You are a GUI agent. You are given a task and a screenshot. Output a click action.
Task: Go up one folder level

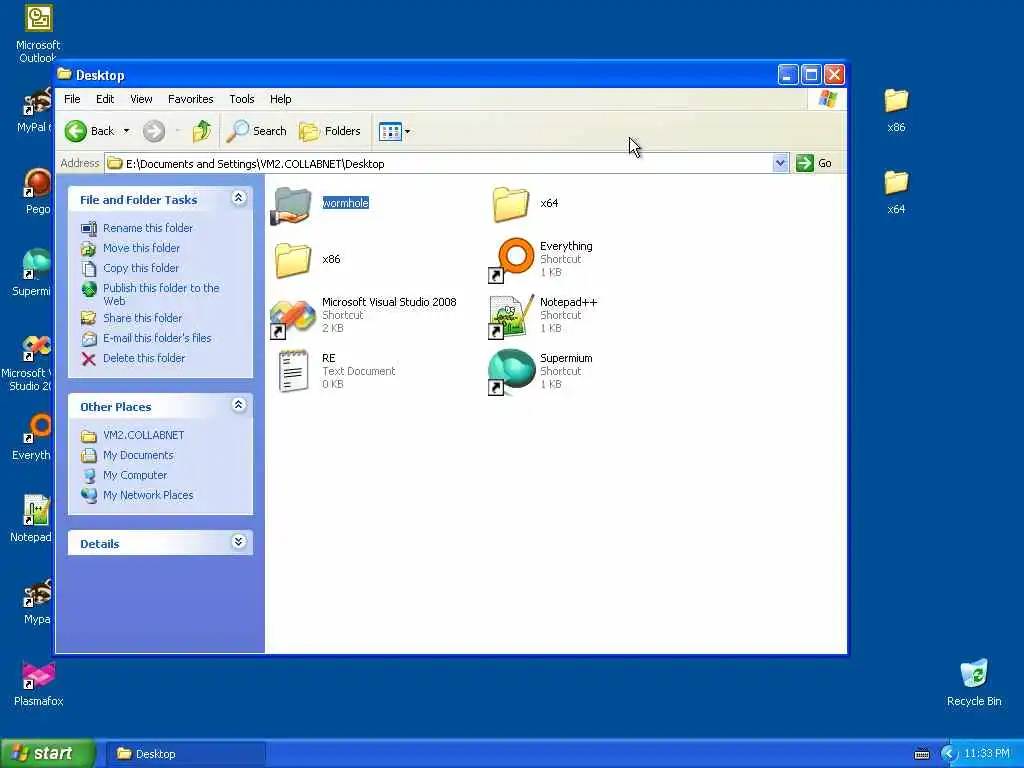(202, 131)
